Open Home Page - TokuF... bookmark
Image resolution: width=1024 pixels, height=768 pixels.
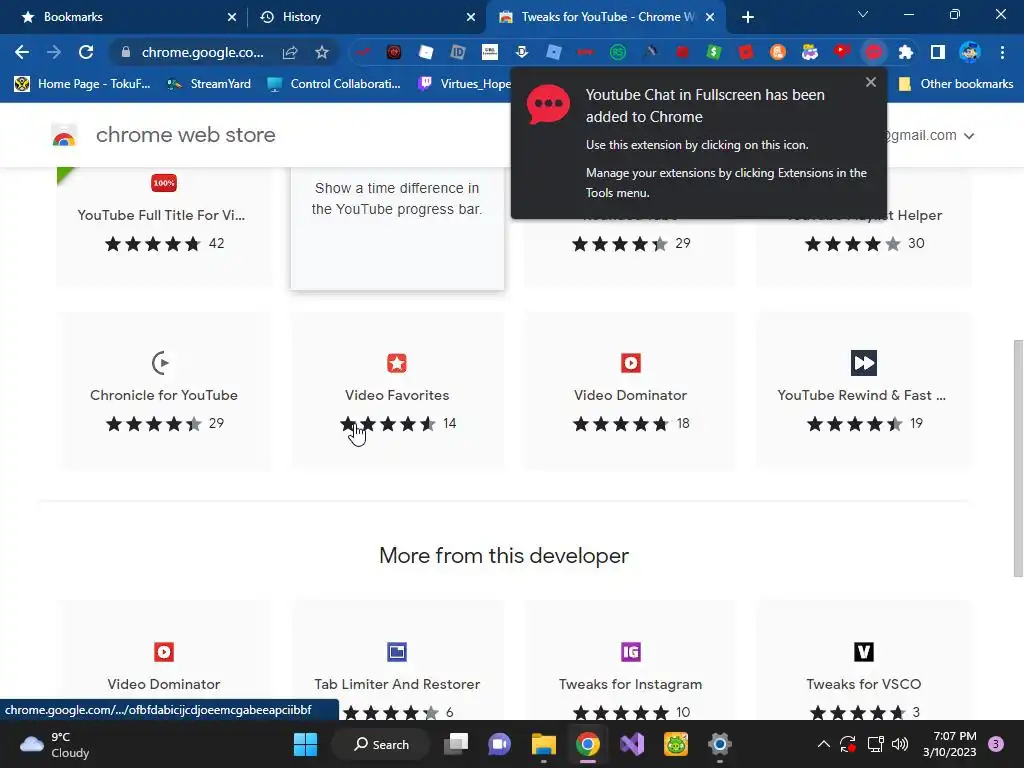point(82,84)
